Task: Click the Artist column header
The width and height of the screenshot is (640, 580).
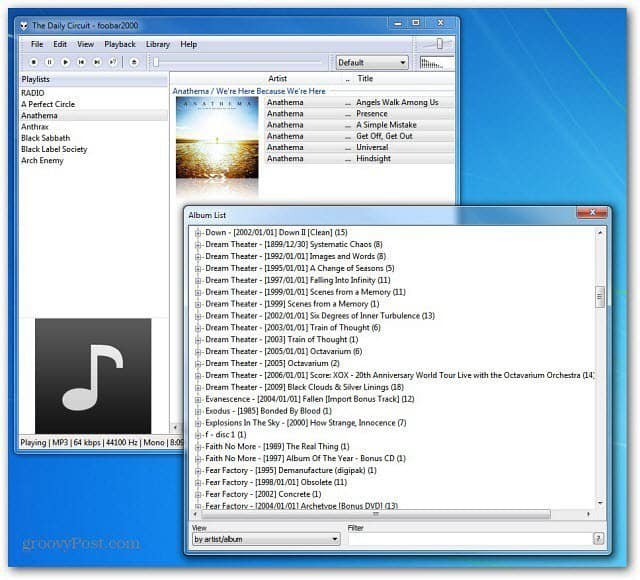Action: (278, 78)
